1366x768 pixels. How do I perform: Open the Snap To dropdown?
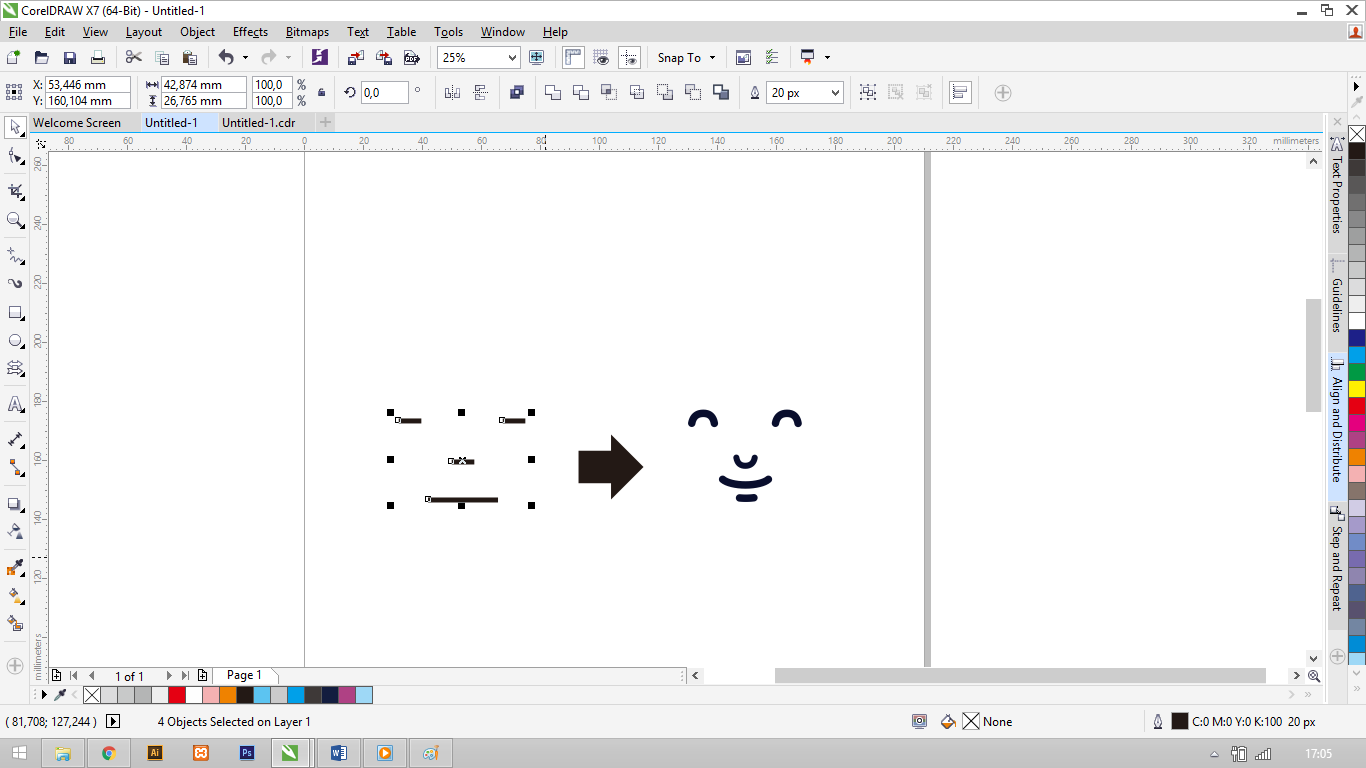tap(686, 57)
